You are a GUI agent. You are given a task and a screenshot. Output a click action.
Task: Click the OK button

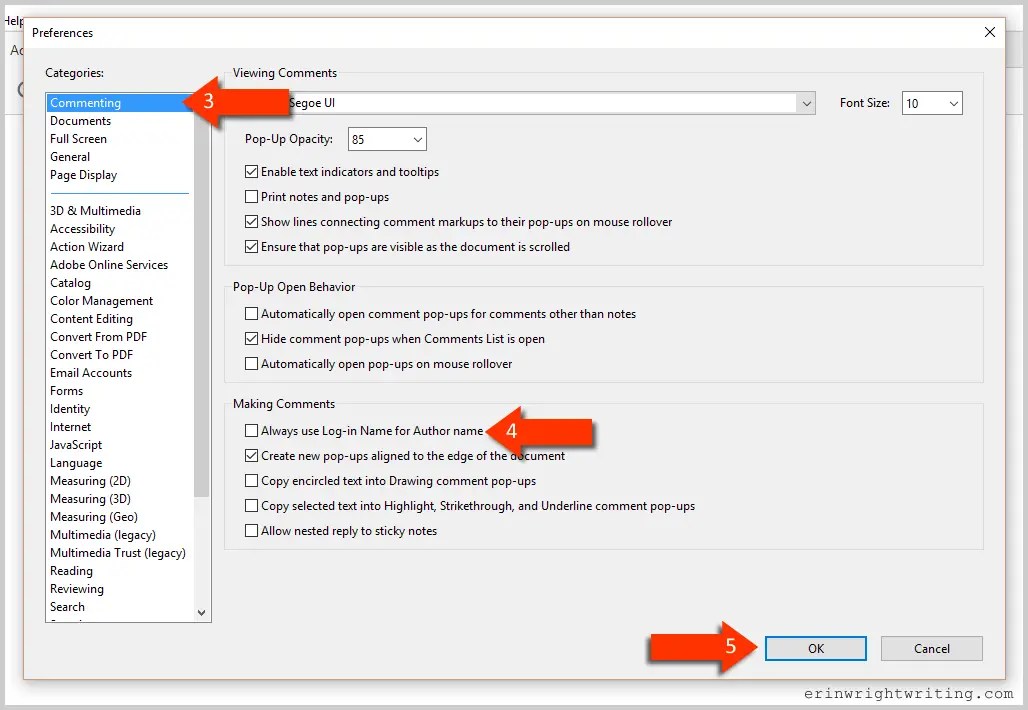click(815, 648)
